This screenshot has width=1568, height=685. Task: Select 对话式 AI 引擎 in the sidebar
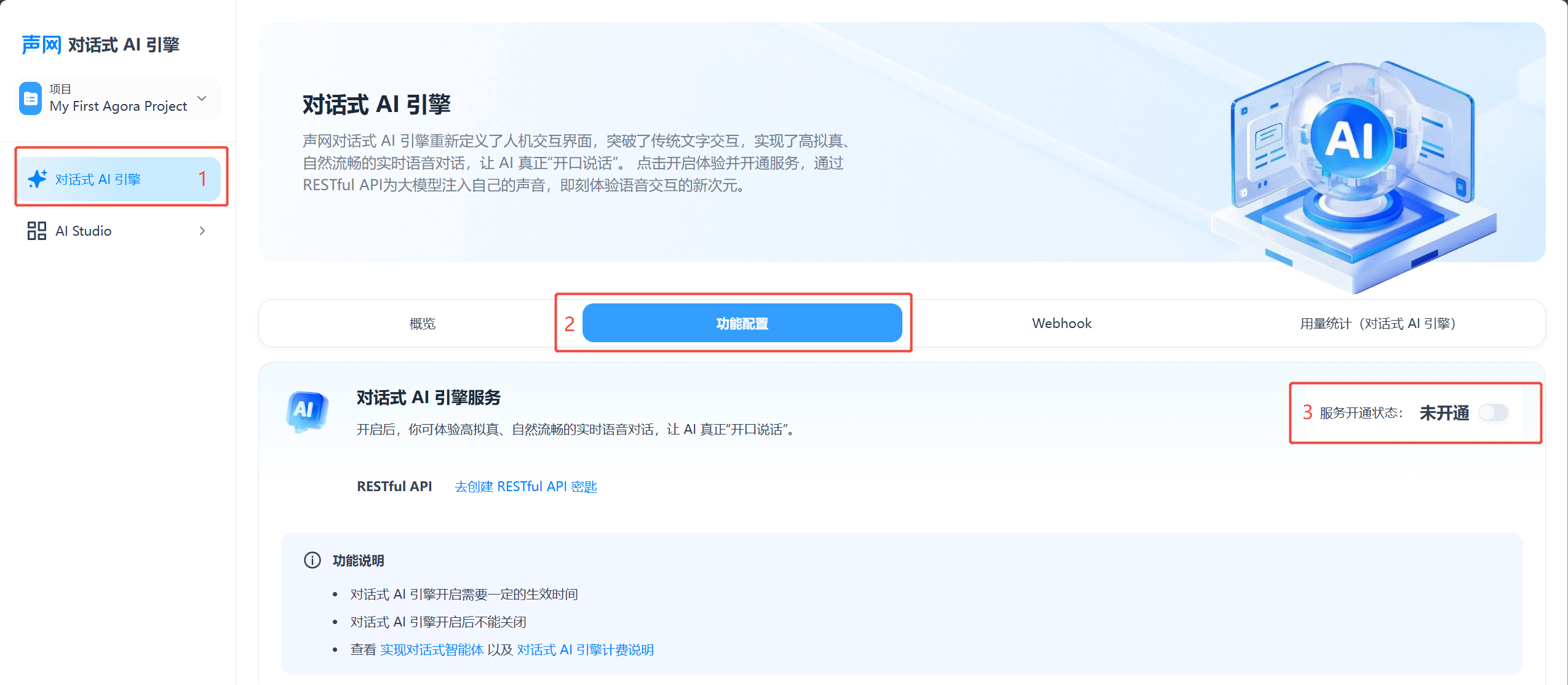click(98, 179)
